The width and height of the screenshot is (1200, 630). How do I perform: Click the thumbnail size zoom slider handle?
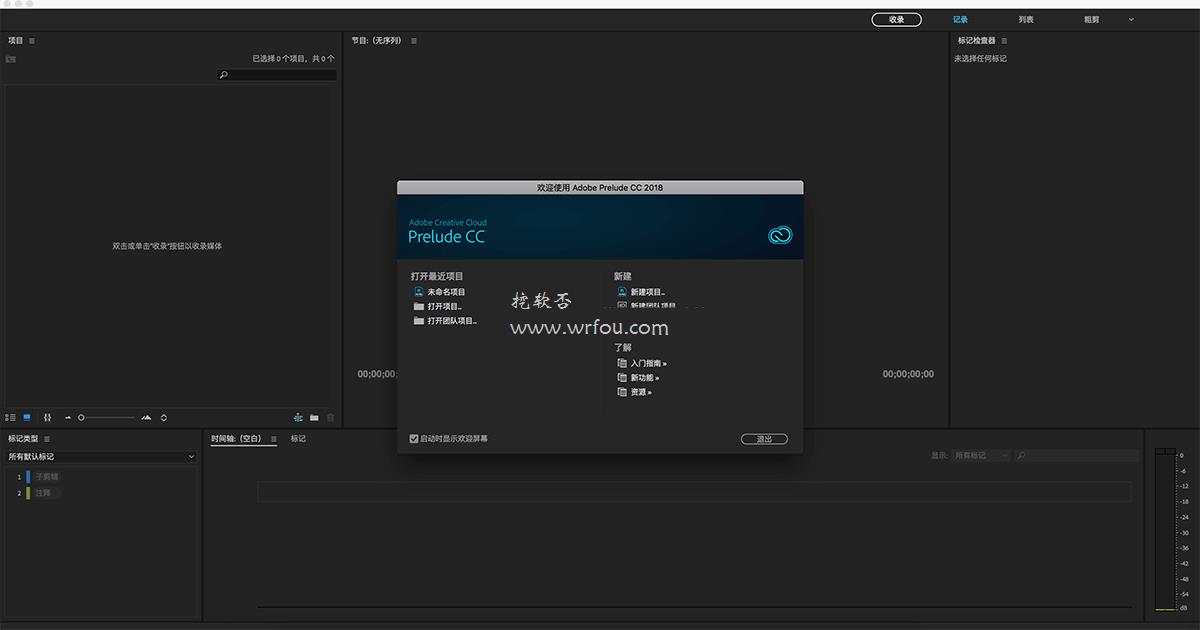[x=81, y=417]
